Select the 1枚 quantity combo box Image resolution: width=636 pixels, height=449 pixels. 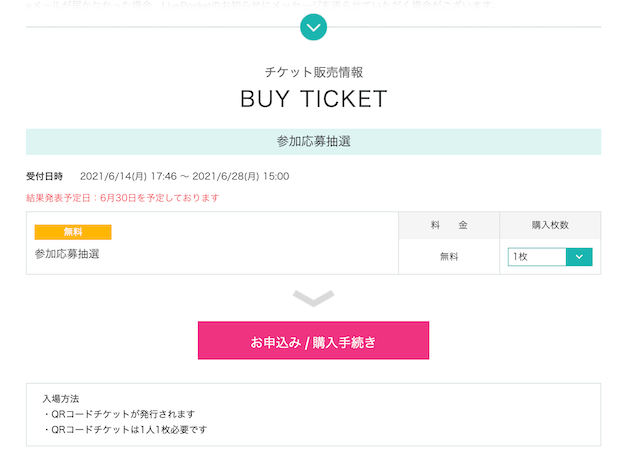[550, 257]
